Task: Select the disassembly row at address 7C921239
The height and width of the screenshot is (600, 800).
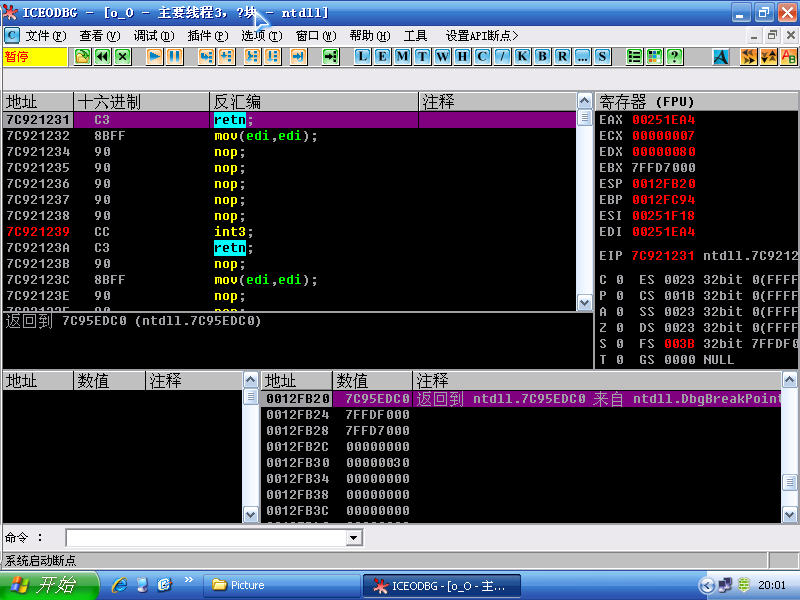Action: point(289,232)
